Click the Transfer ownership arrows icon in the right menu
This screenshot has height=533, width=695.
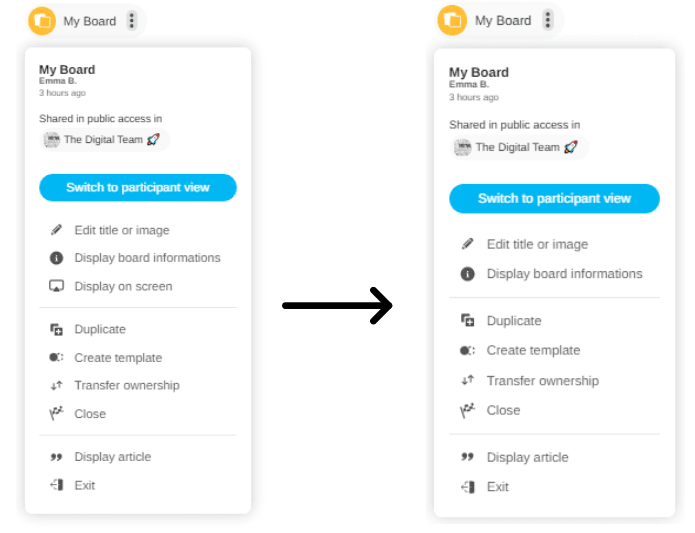(467, 381)
